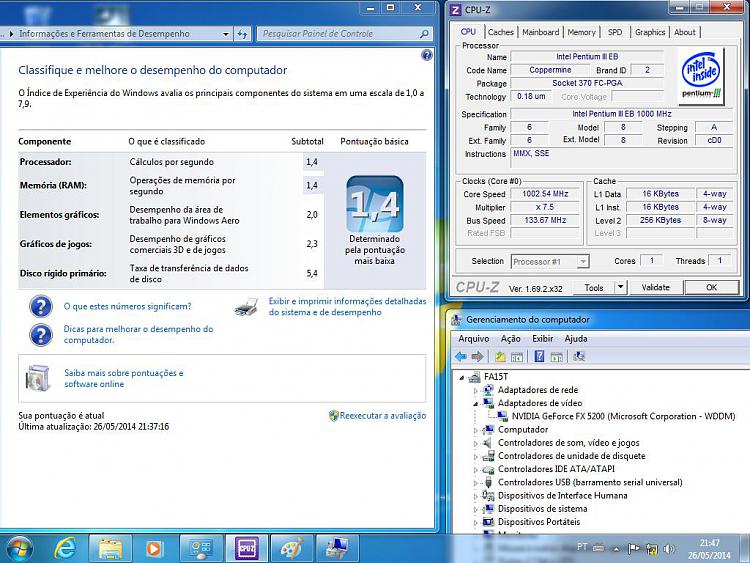This screenshot has width=750, height=563.
Task: Switch to the Caches tab in CPU-Z
Action: pyautogui.click(x=501, y=33)
